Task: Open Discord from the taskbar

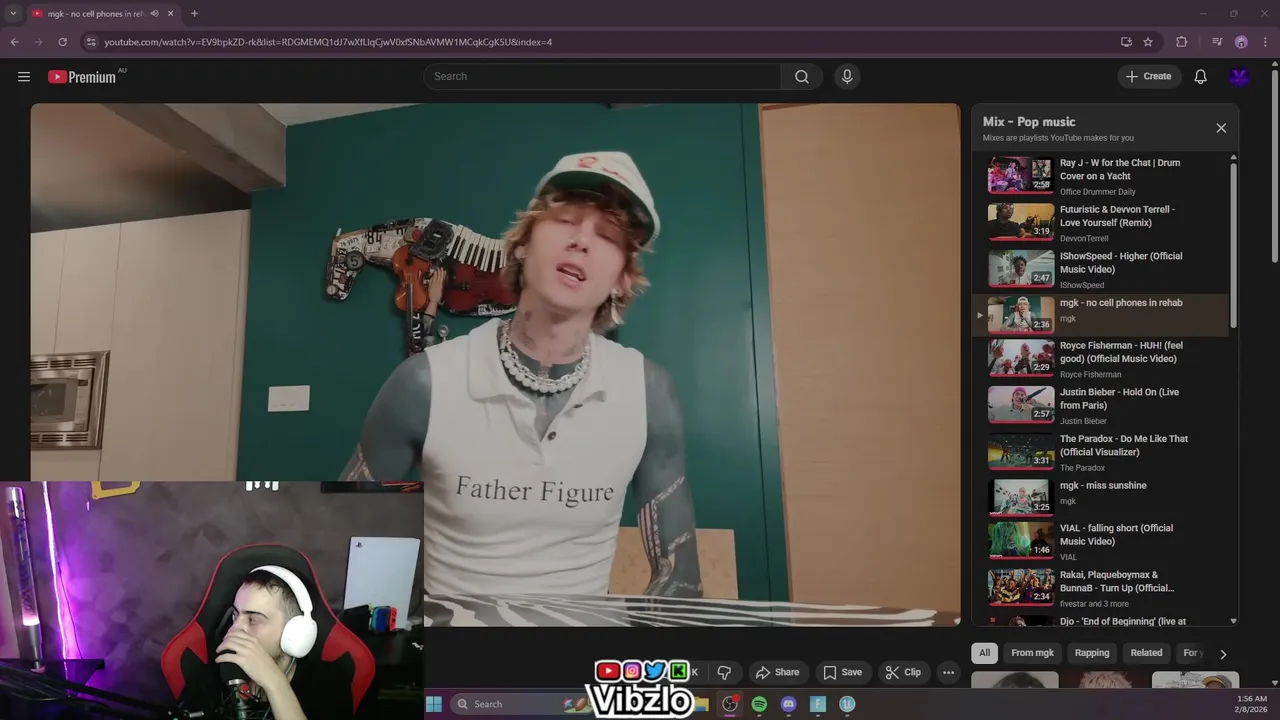Action: [788, 704]
